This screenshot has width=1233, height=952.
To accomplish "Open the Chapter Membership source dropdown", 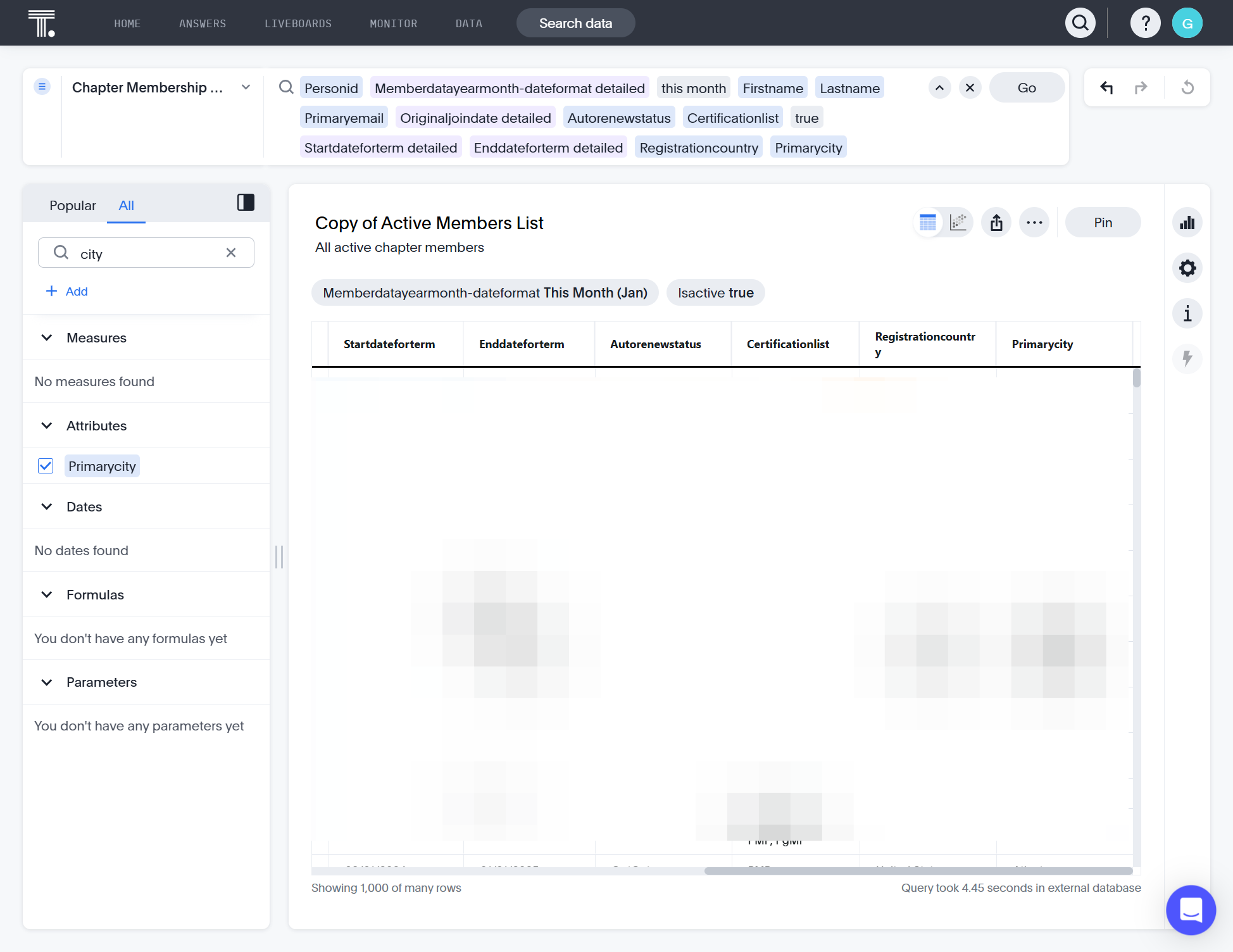I will [x=246, y=87].
